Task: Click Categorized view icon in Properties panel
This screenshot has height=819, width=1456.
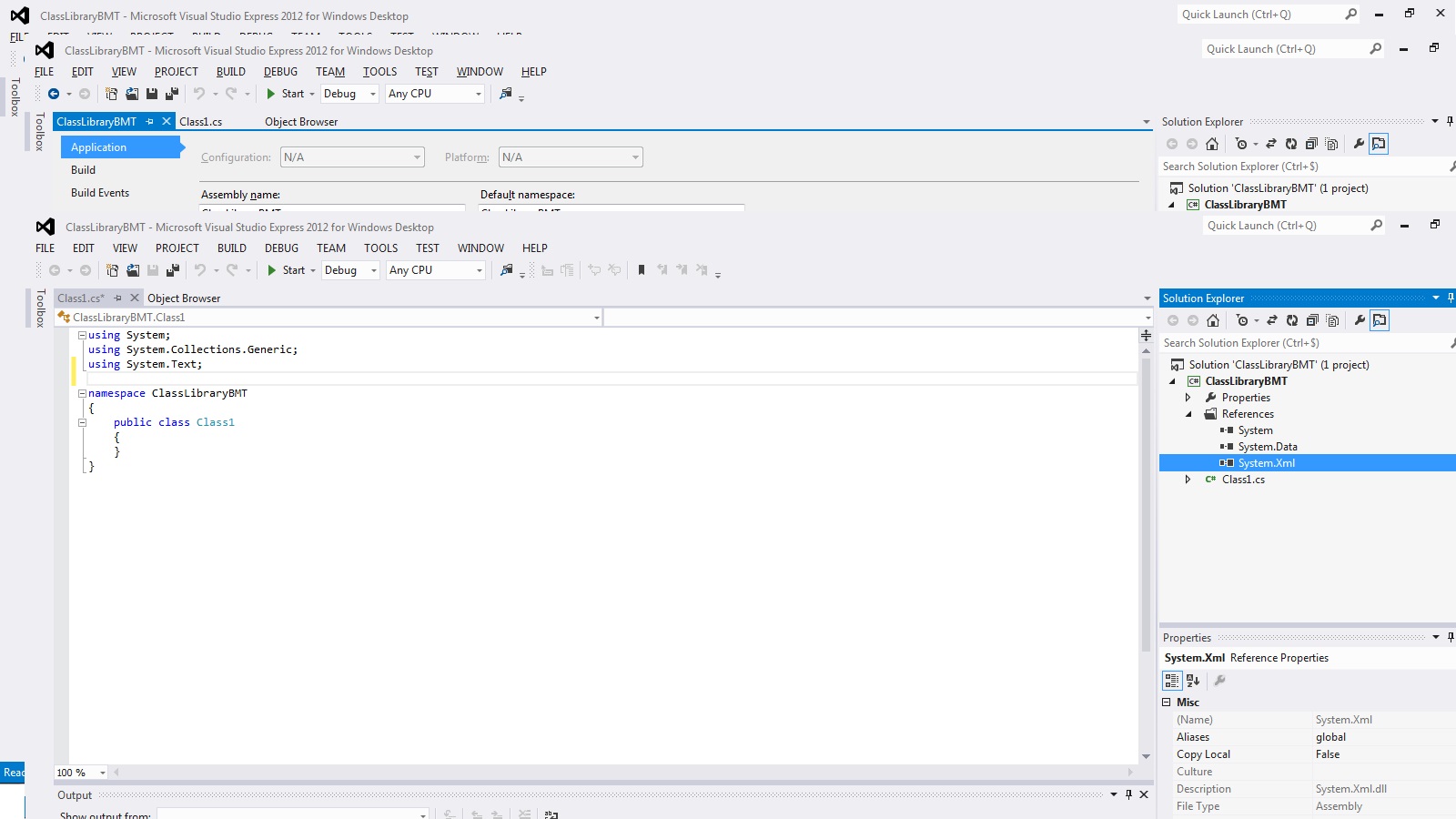Action: (1172, 681)
